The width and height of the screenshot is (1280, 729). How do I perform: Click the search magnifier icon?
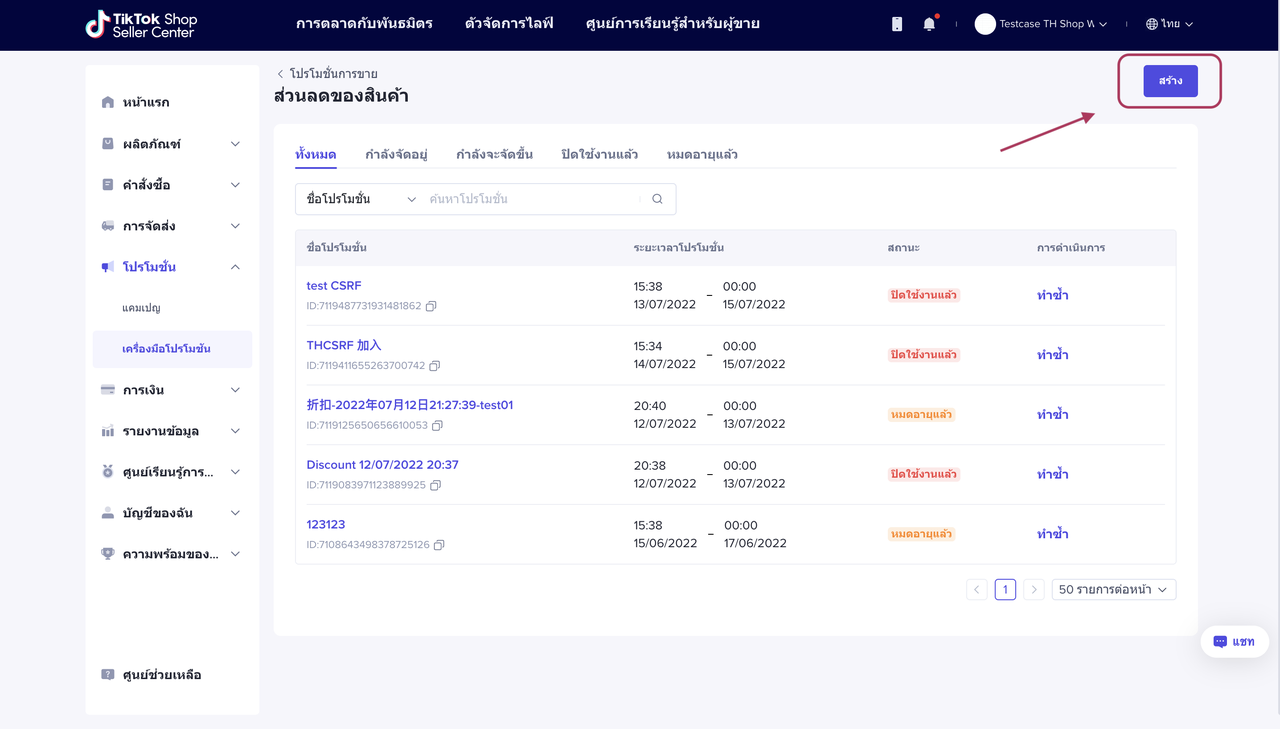(657, 199)
